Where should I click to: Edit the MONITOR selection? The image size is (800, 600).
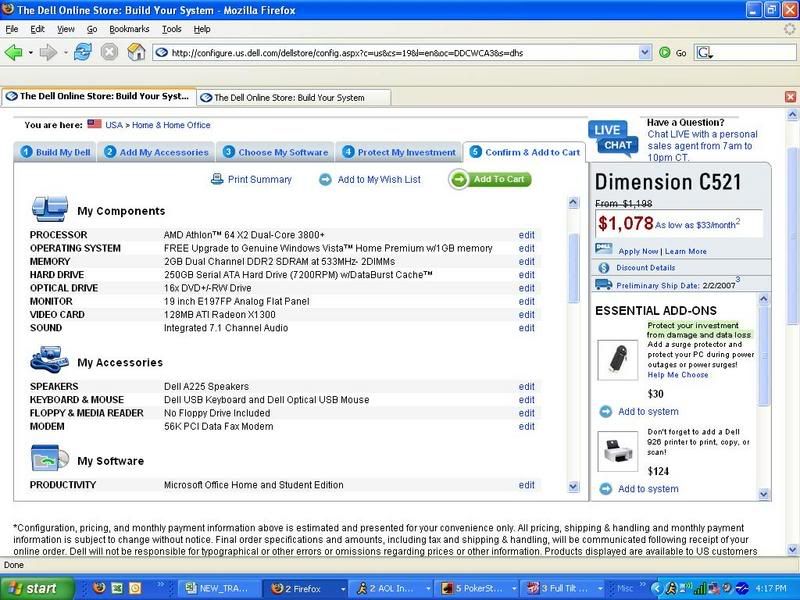527,302
